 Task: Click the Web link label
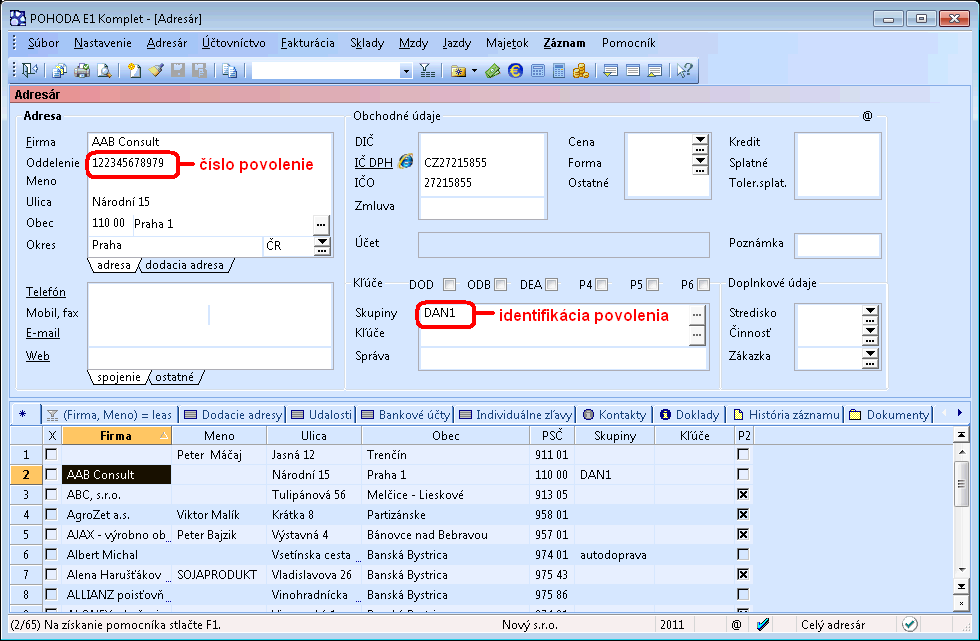tap(38, 356)
